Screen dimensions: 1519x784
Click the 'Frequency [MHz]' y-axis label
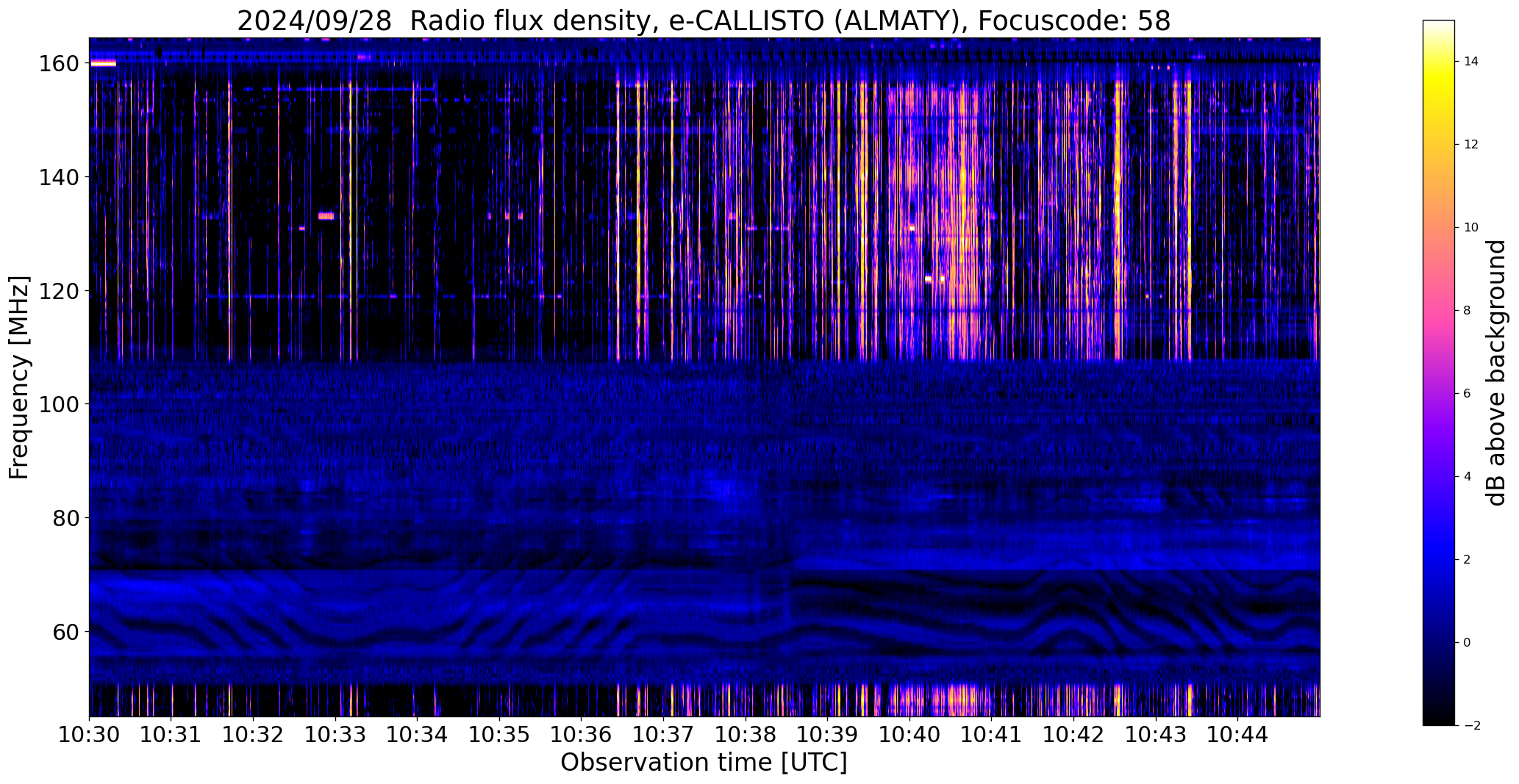[x=19, y=378]
